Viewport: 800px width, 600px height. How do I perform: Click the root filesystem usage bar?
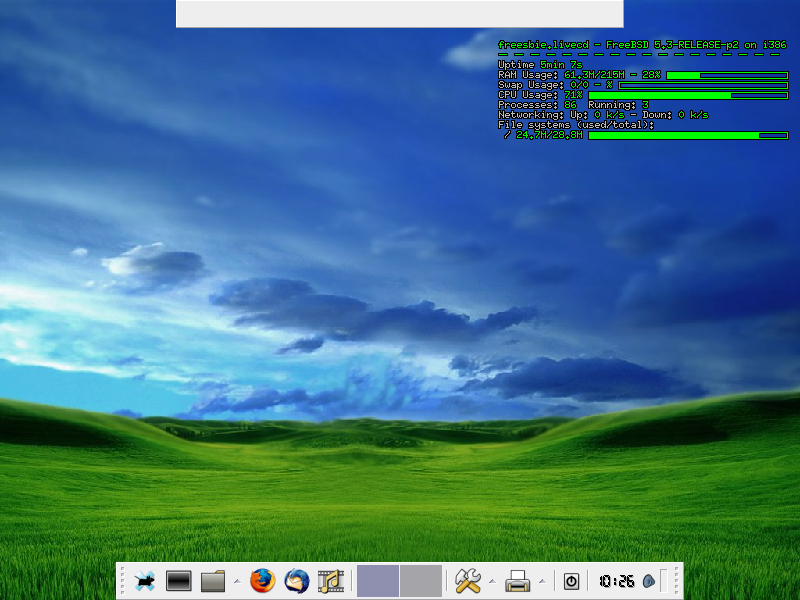click(688, 136)
